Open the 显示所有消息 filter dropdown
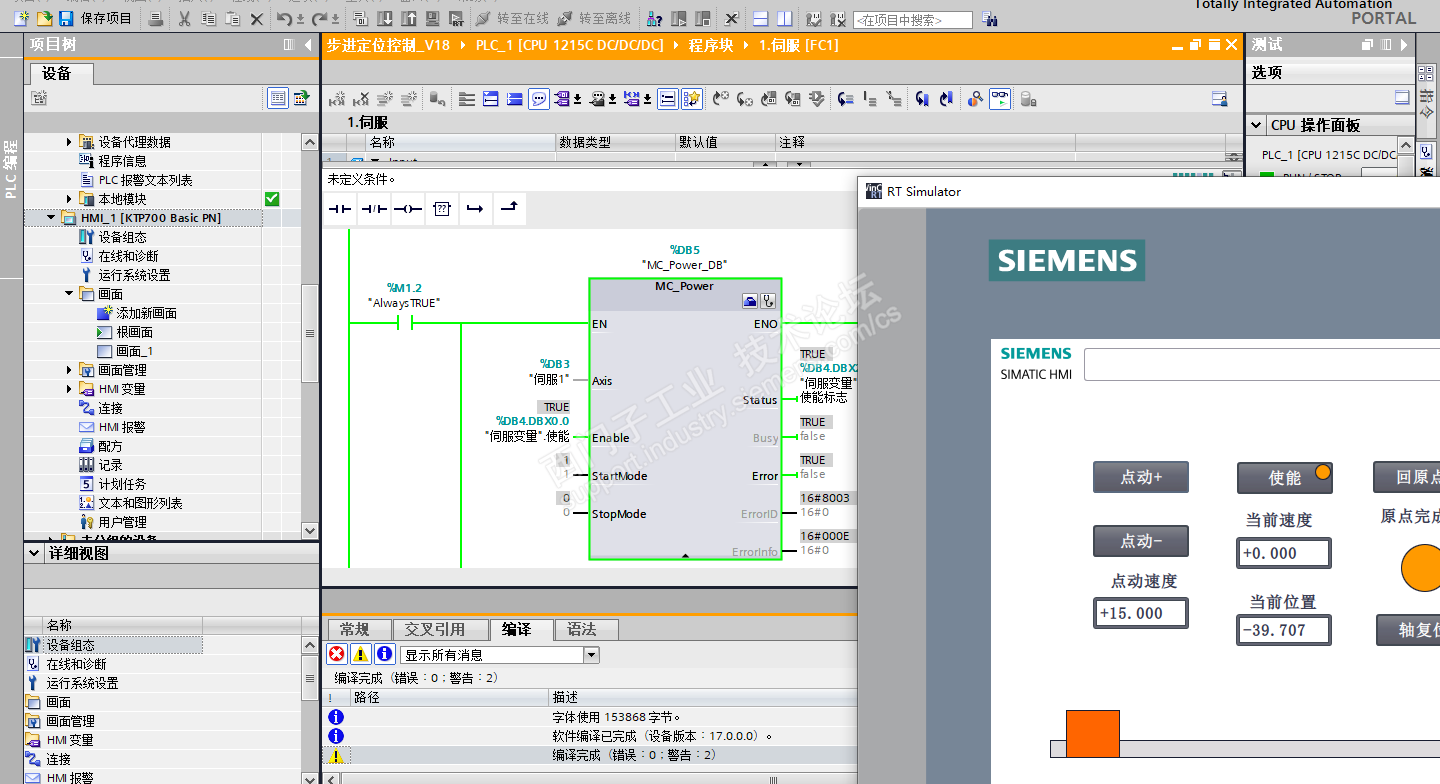Screen dimensions: 1440x784 click(x=591, y=655)
